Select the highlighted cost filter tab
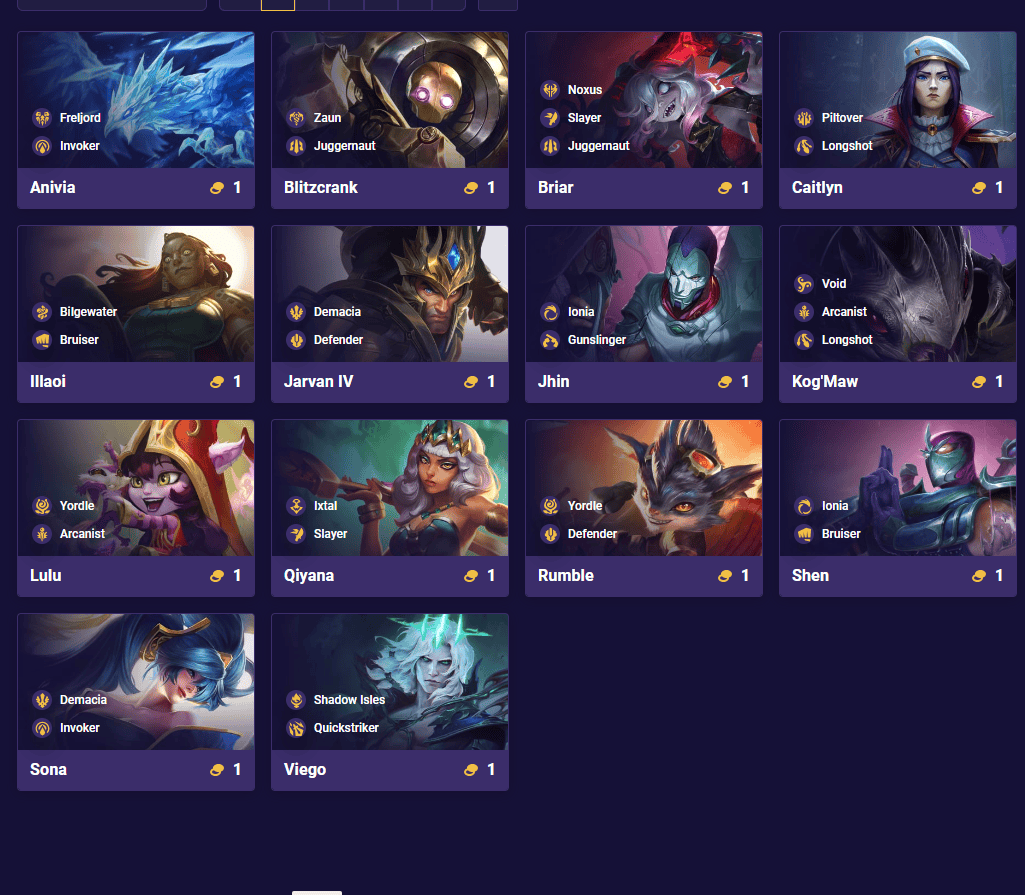The image size is (1025, 895). coord(278,5)
